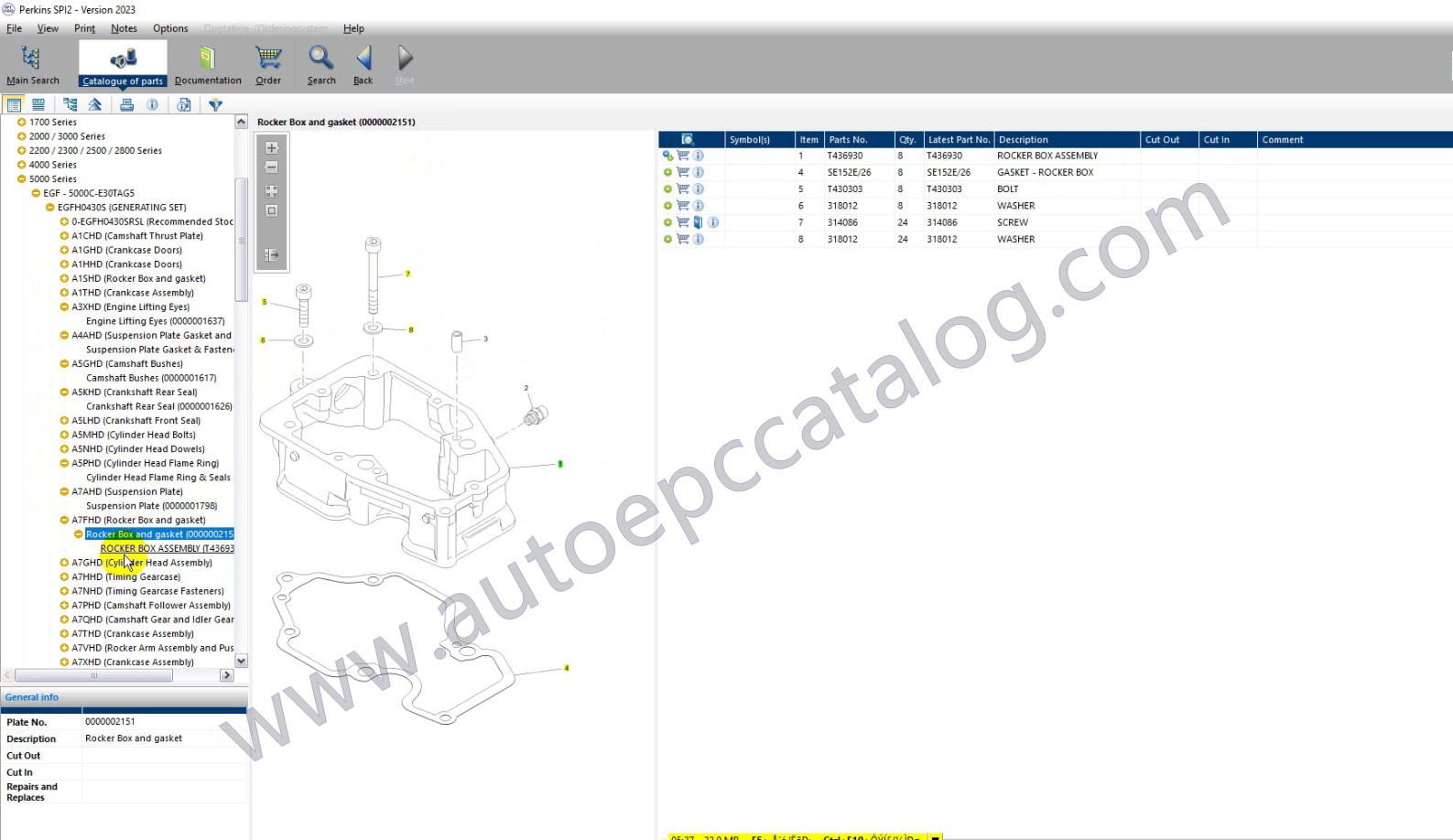Click callout number 7 on the diagram
The image size is (1453, 840).
(x=408, y=274)
